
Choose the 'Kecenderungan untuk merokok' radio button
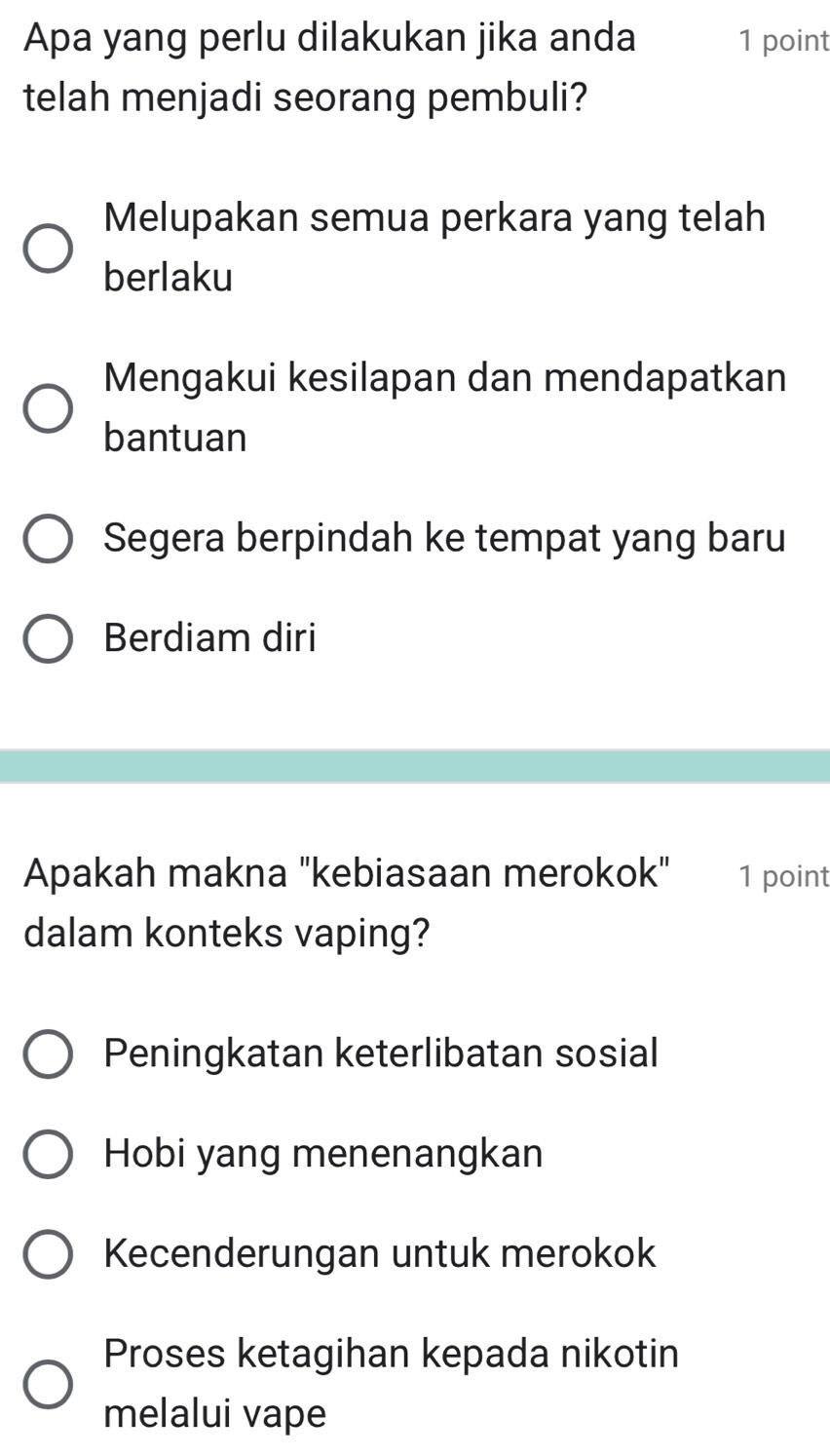tap(48, 1254)
